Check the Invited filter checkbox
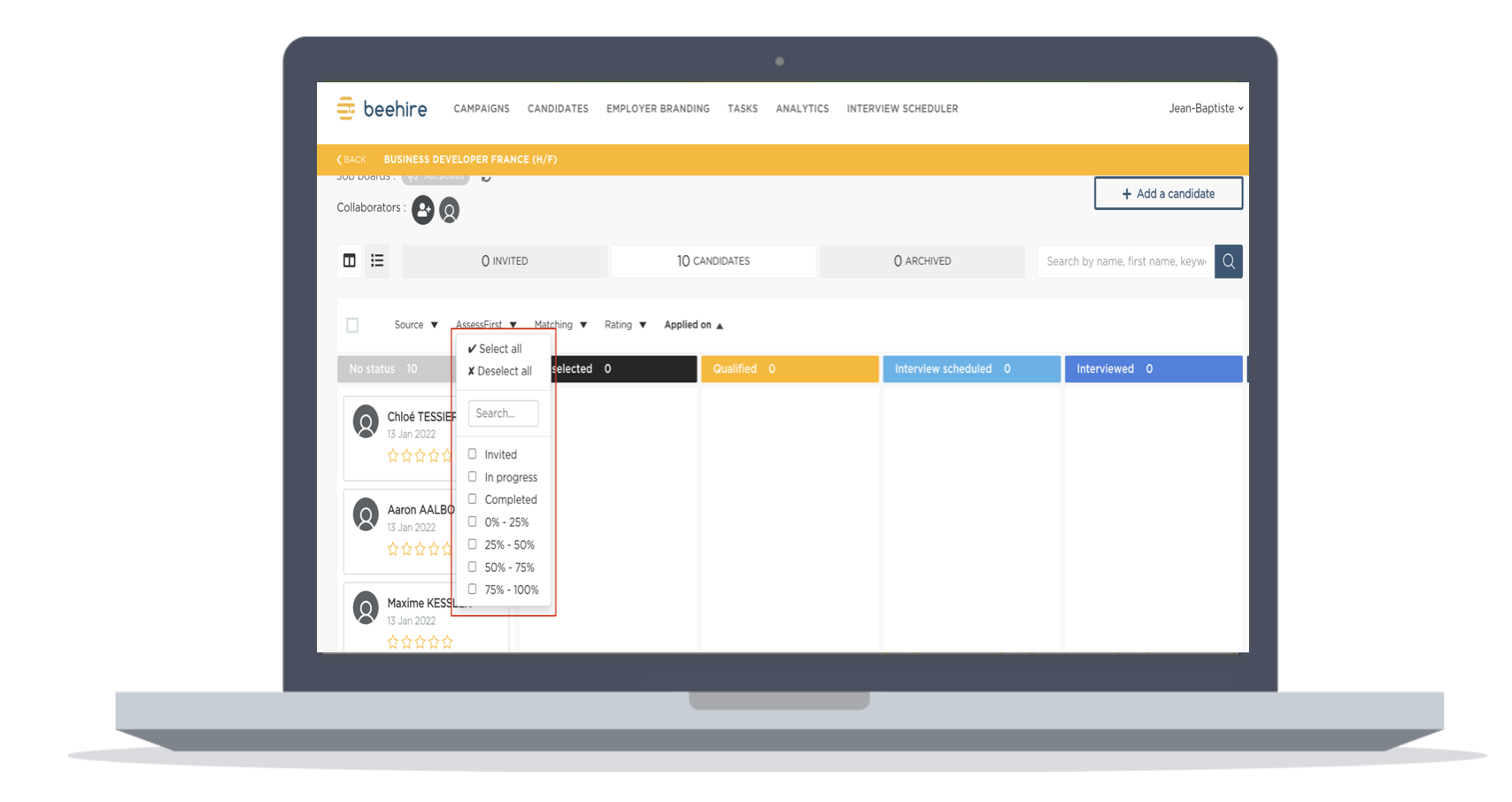This screenshot has height=802, width=1512. (x=473, y=454)
